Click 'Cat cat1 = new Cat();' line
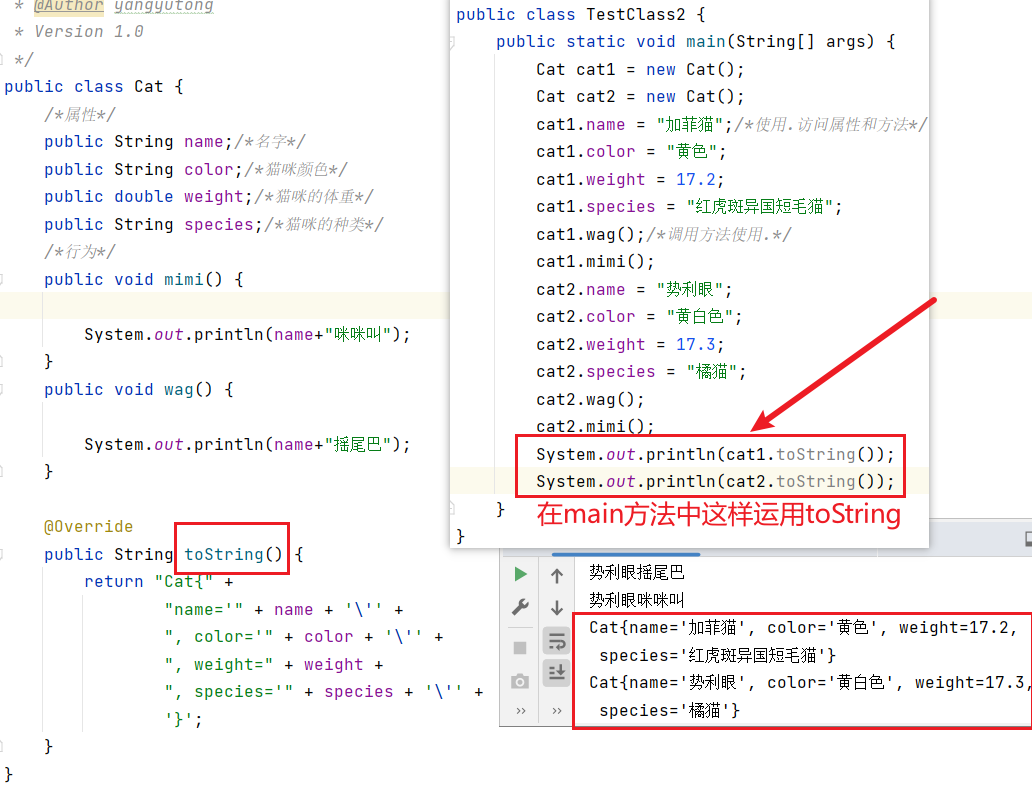The width and height of the screenshot is (1032, 795). click(640, 70)
